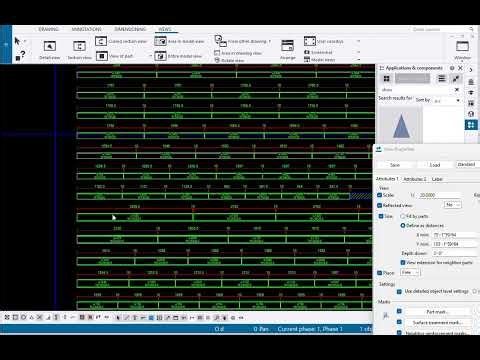Screen dimensions: 480x360
Task: Click the From other drawing icon
Action: click(220, 41)
